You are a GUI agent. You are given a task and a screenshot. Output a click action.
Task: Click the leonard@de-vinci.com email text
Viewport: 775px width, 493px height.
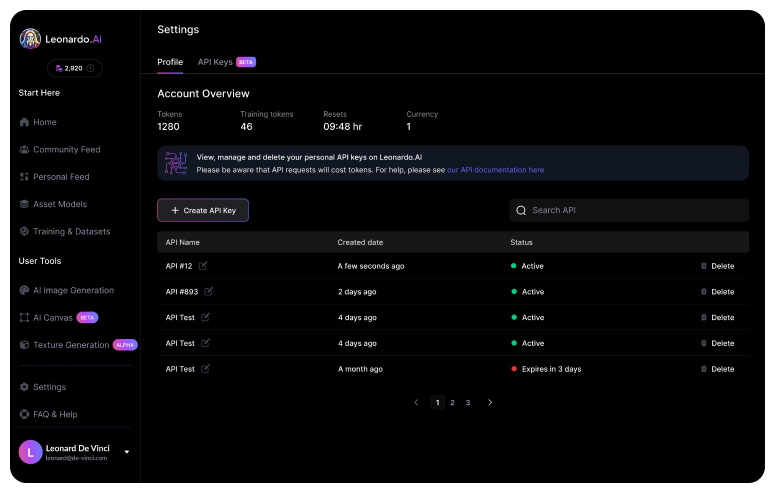coord(76,458)
